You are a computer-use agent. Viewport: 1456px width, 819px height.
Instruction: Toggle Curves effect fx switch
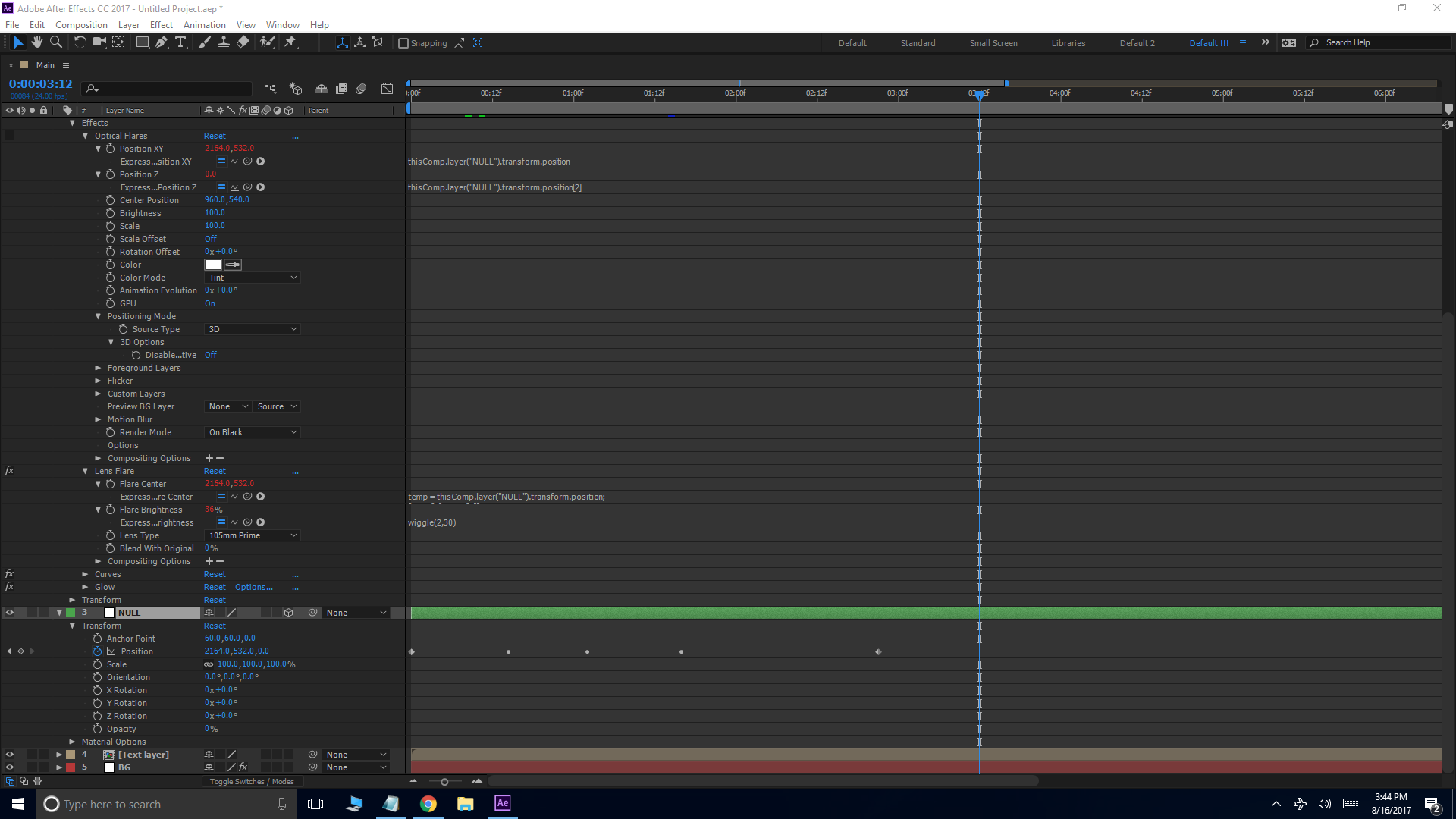[10, 574]
